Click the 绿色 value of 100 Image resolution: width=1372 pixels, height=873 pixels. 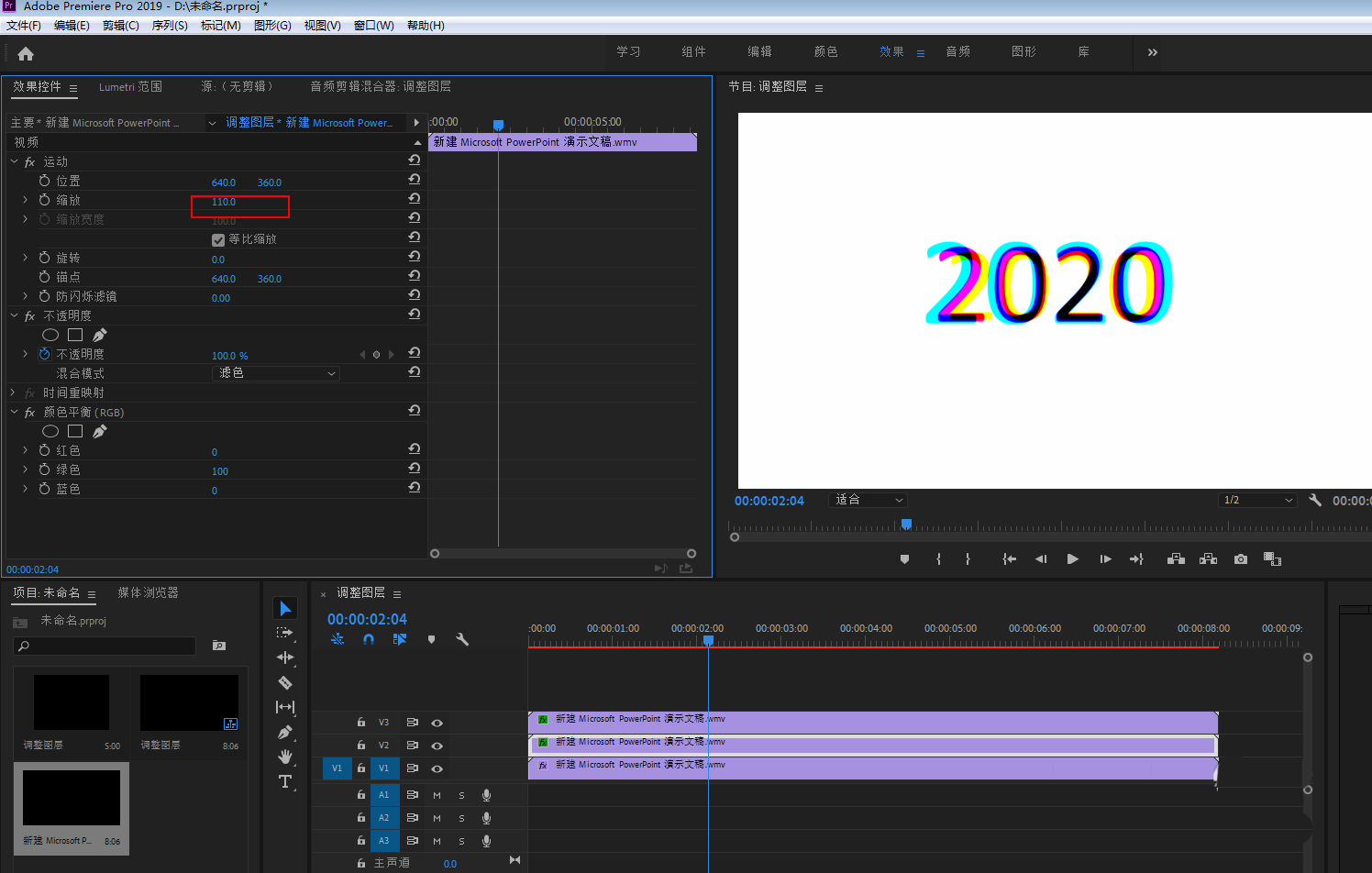[x=220, y=471]
